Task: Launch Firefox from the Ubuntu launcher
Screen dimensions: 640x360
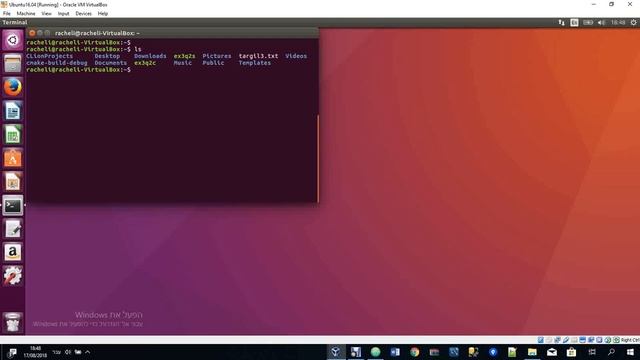Action: click(13, 87)
